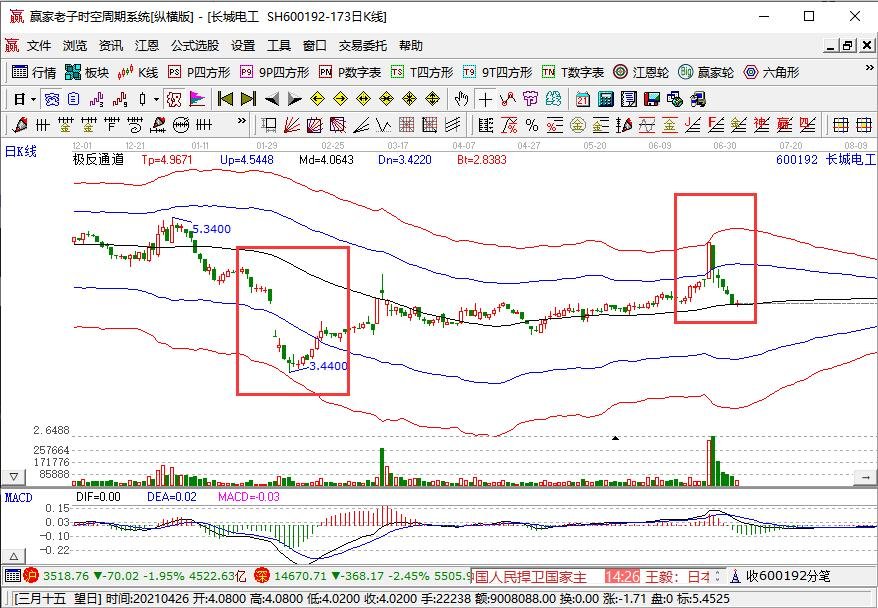
Task: Open the 帮助 menu
Action: [x=411, y=45]
